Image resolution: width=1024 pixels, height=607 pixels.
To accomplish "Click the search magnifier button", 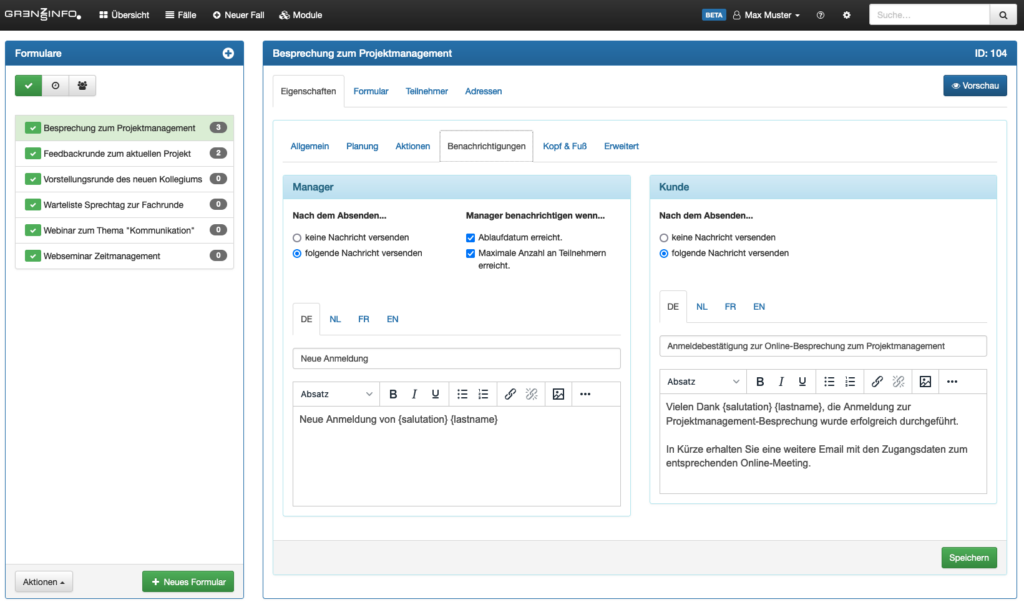I will click(x=1003, y=15).
